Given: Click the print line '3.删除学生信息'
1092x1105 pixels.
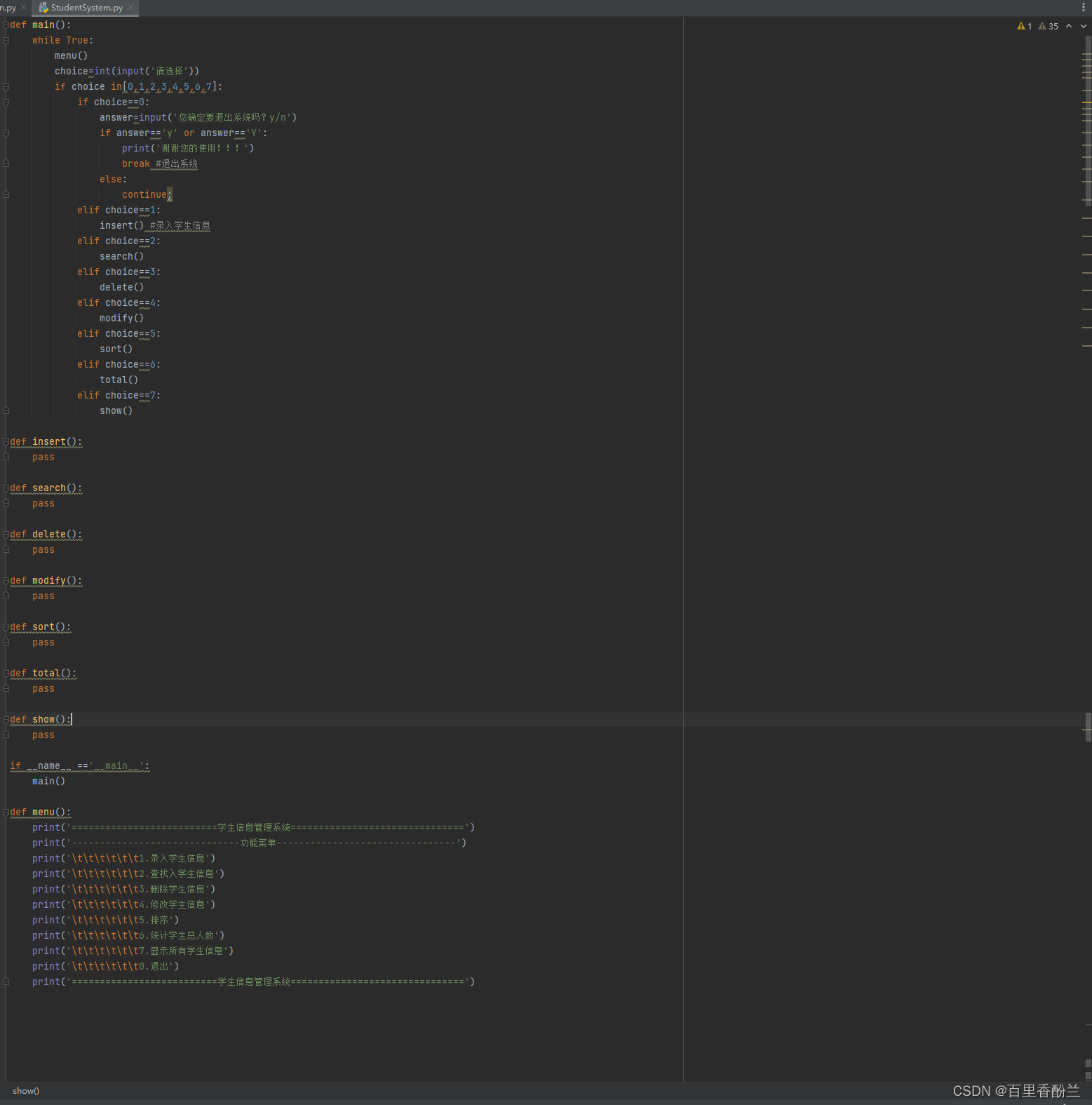Looking at the screenshot, I should pyautogui.click(x=124, y=889).
